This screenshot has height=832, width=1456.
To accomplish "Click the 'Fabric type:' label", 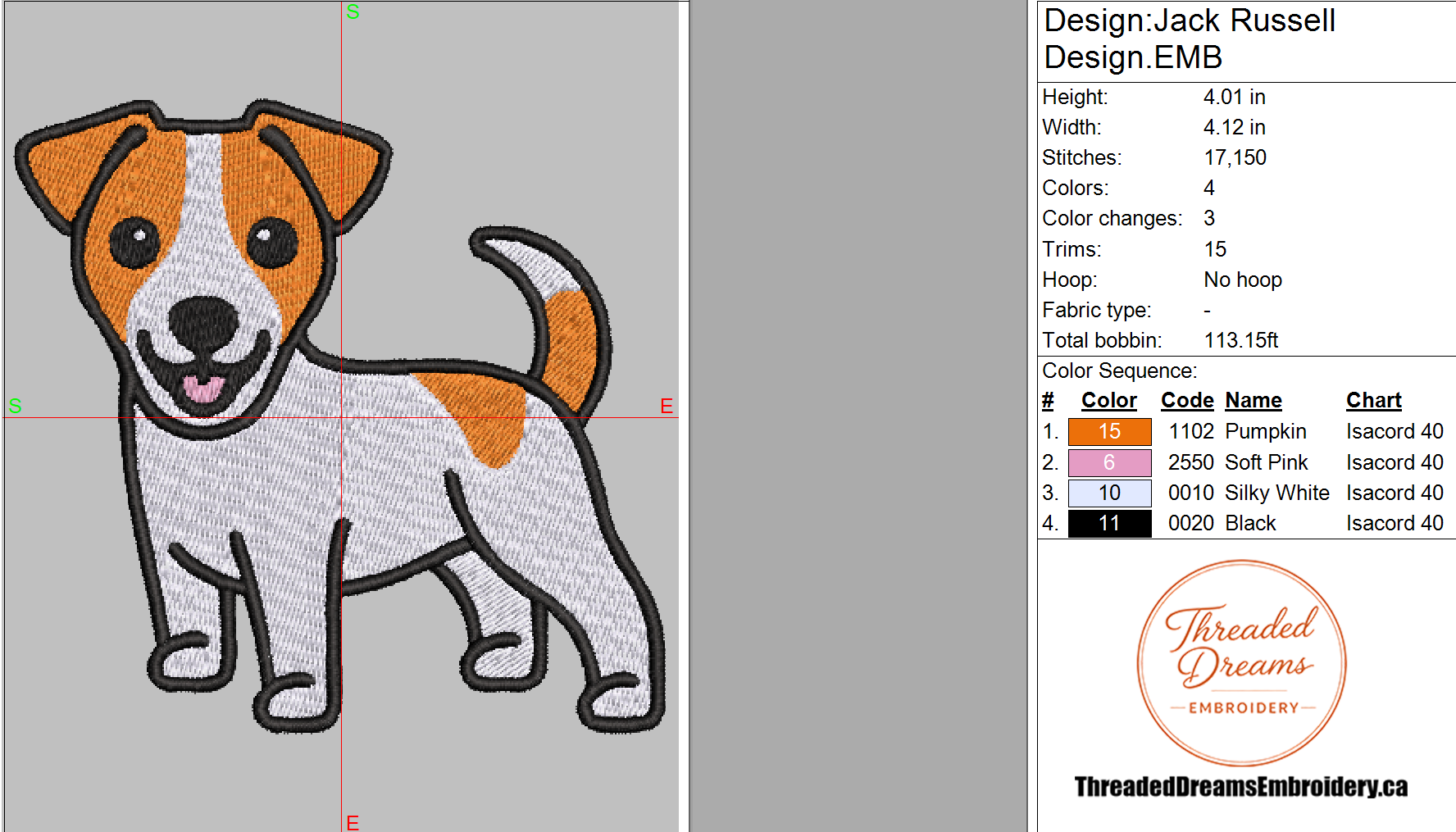I will pyautogui.click(x=1096, y=310).
